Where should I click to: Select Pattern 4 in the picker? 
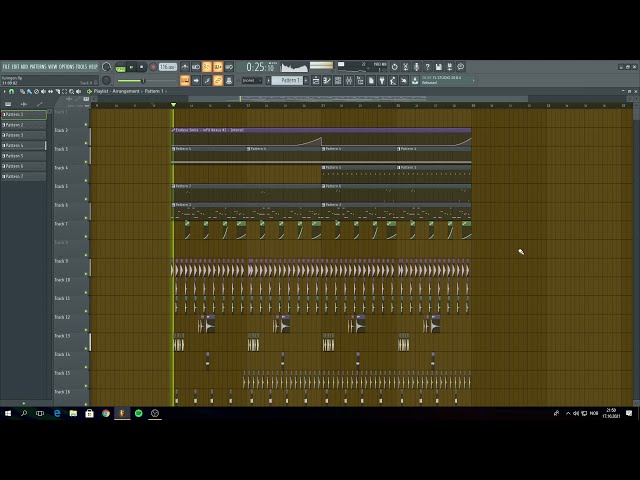pos(24,145)
